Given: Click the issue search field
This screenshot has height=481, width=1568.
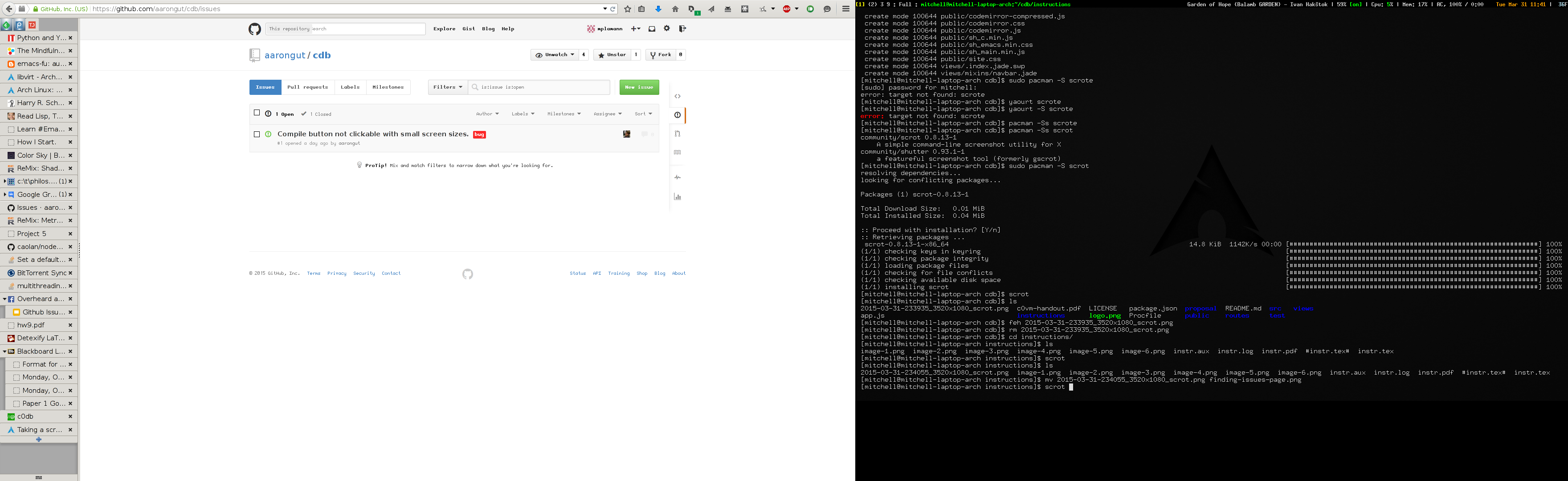Looking at the screenshot, I should pos(542,87).
